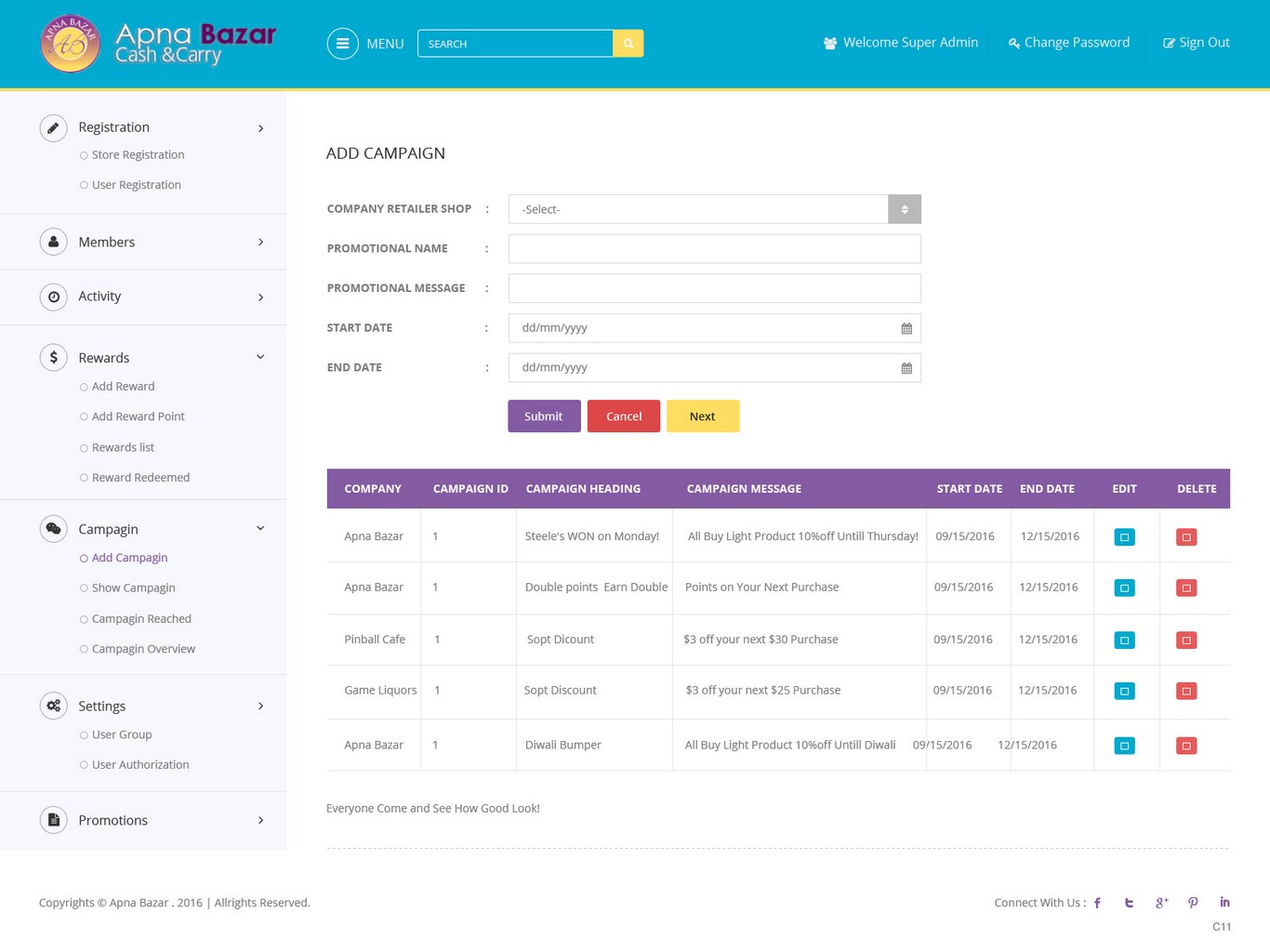Open LinkedIn icon in footer
This screenshot has width=1270, height=952.
click(1224, 903)
